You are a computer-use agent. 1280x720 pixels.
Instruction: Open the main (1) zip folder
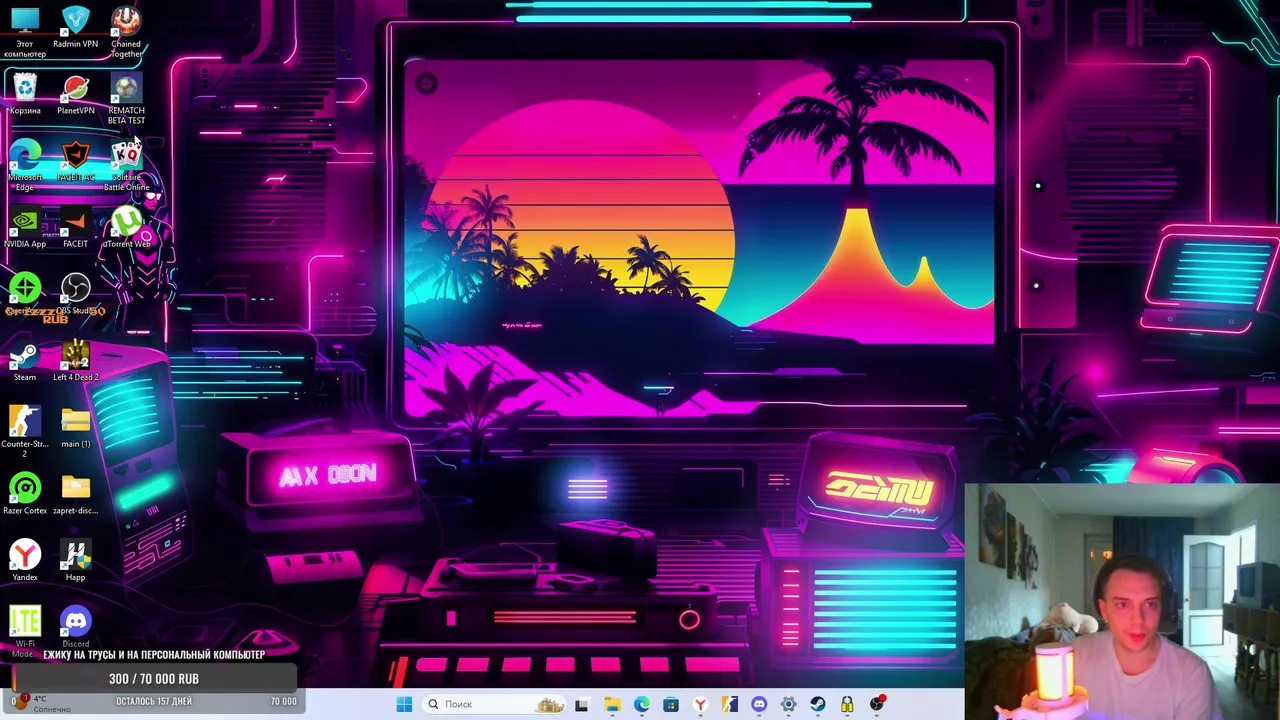tap(75, 427)
